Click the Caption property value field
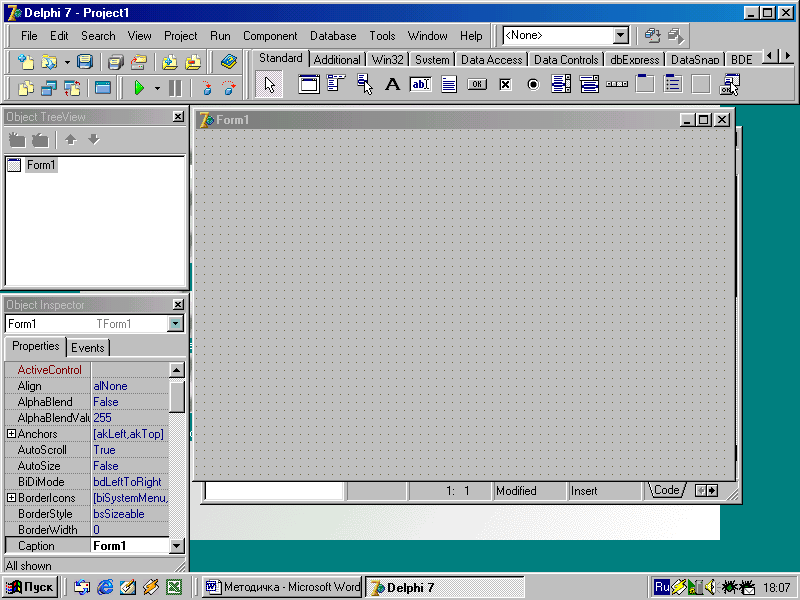 [x=130, y=545]
